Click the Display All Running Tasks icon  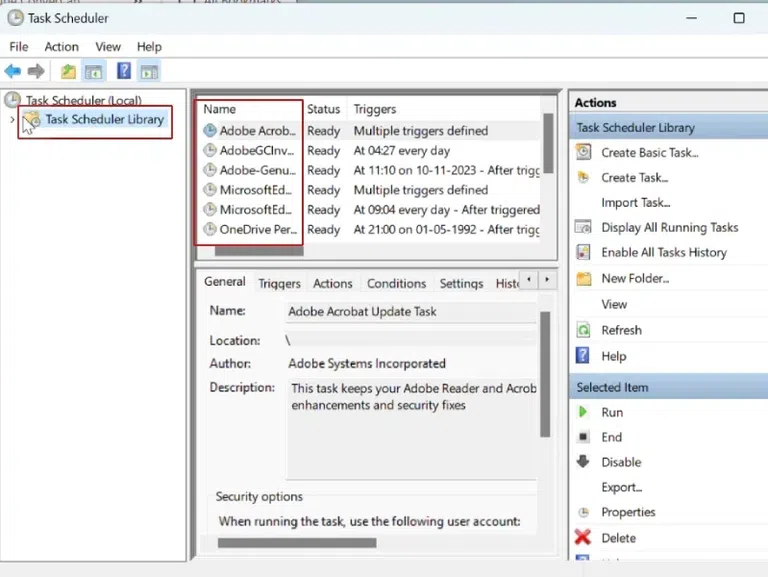coord(583,227)
